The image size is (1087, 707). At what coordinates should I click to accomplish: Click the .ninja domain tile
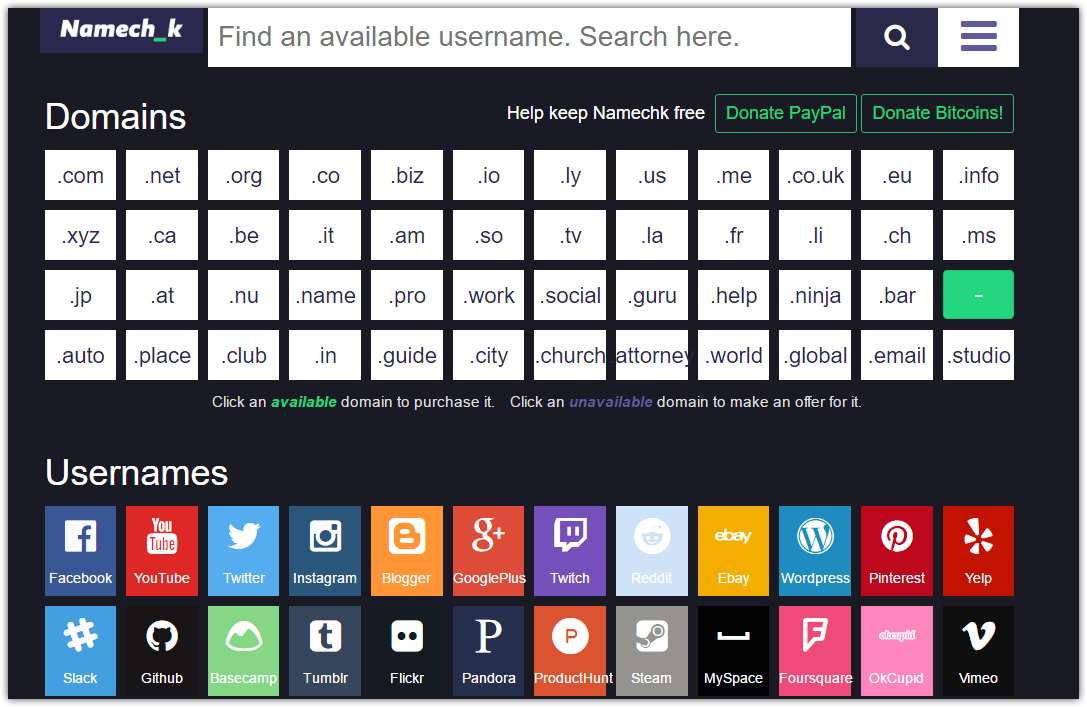tap(815, 295)
